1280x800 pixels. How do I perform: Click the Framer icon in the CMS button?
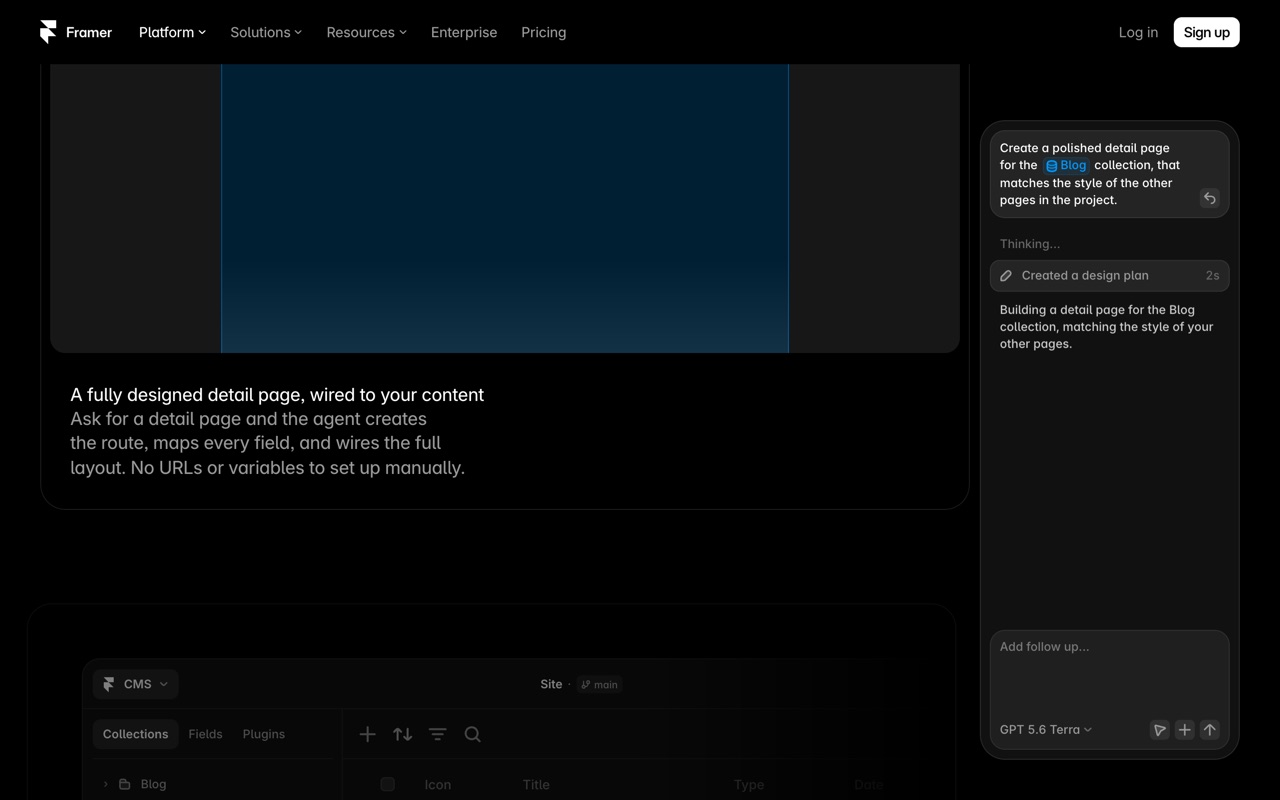(109, 684)
